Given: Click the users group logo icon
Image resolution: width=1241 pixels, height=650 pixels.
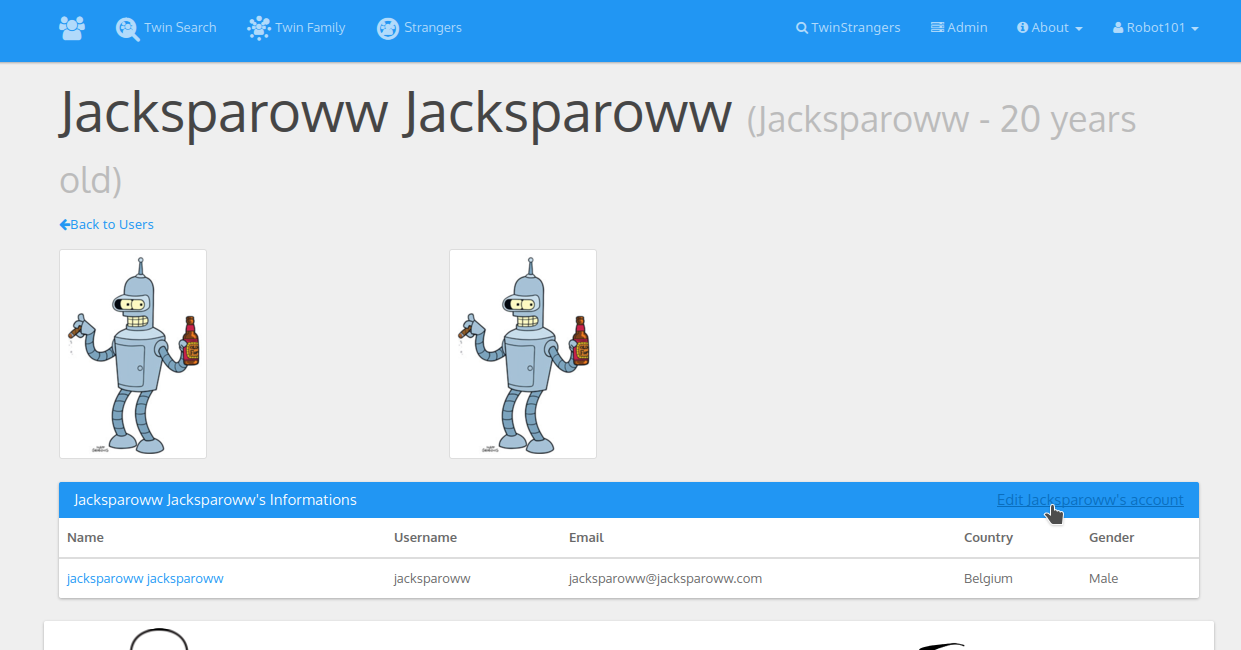Looking at the screenshot, I should (72, 28).
